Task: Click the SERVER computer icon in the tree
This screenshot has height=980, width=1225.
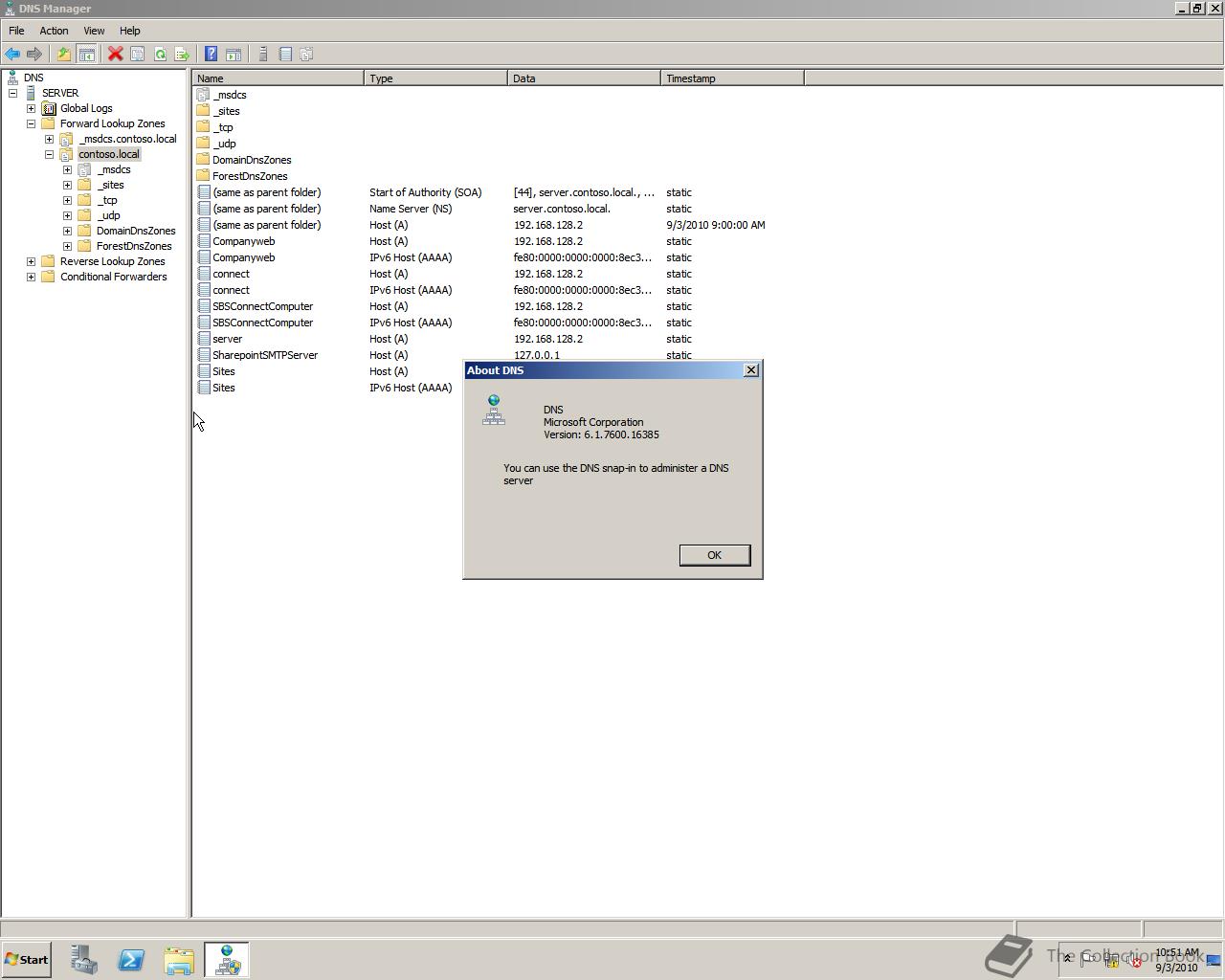Action: pyautogui.click(x=31, y=93)
